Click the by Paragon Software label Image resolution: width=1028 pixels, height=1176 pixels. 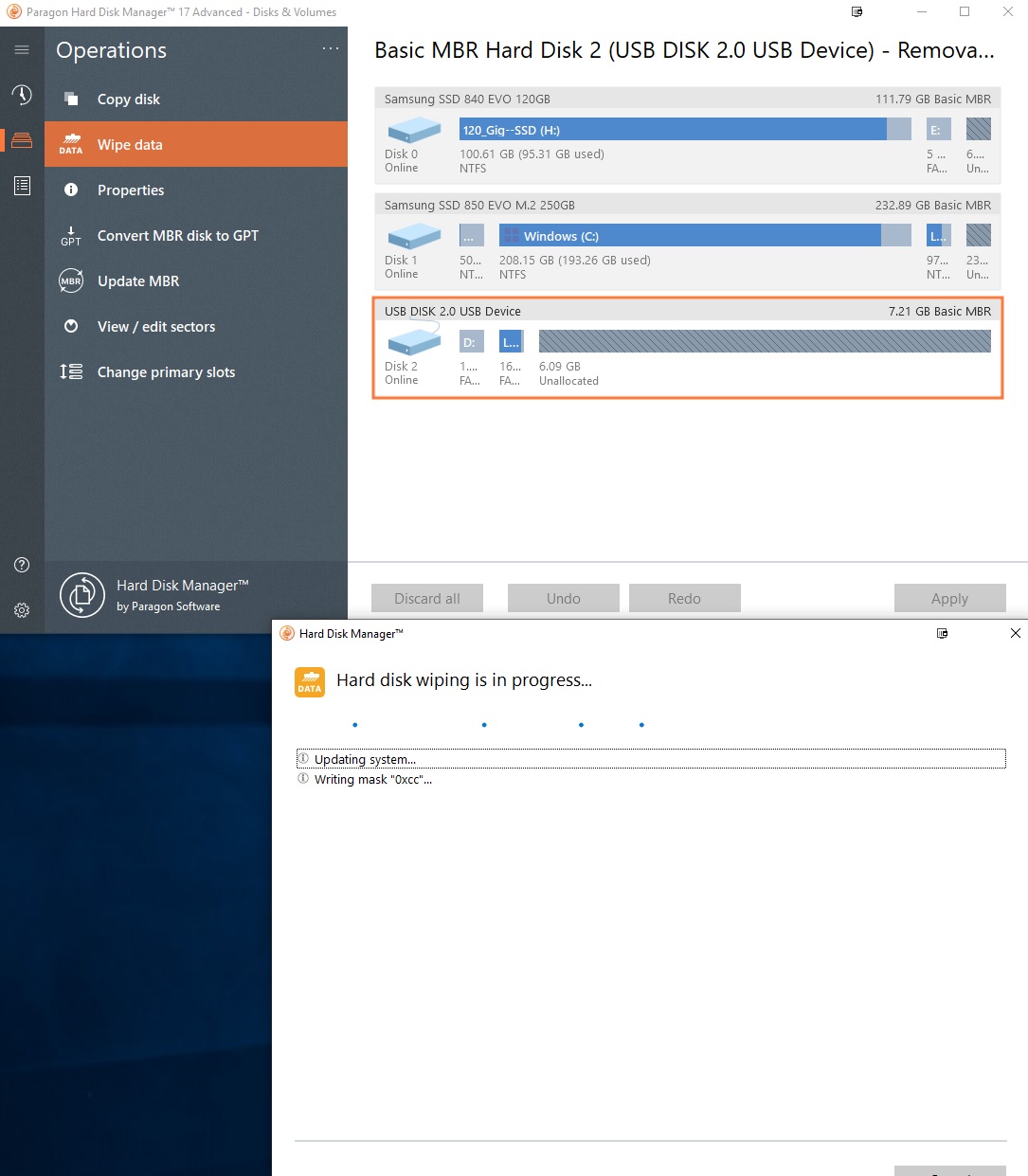tap(168, 606)
